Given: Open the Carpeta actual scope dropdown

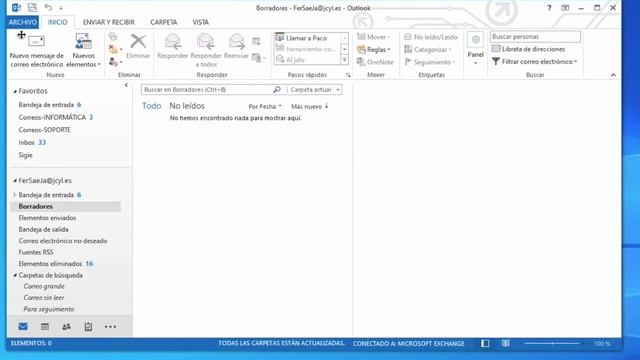Looking at the screenshot, I should click(x=314, y=89).
